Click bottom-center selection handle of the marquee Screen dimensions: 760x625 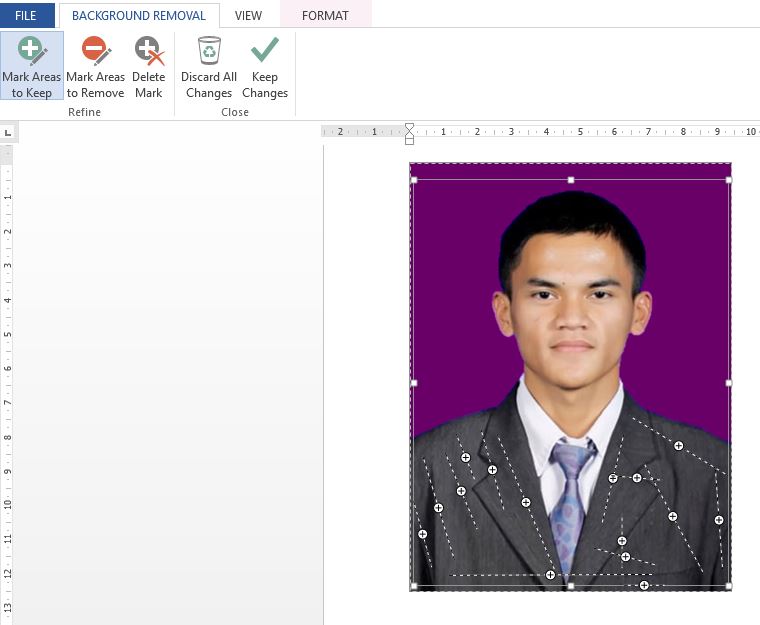point(571,586)
